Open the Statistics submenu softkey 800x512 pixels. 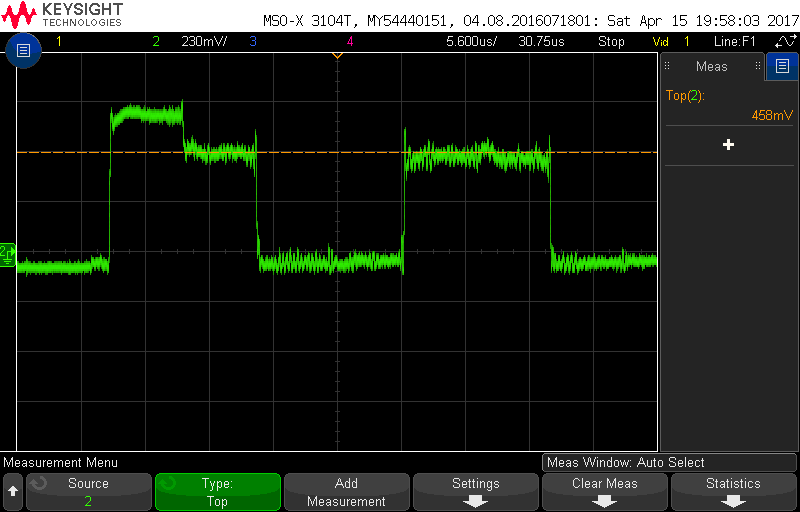tap(733, 492)
